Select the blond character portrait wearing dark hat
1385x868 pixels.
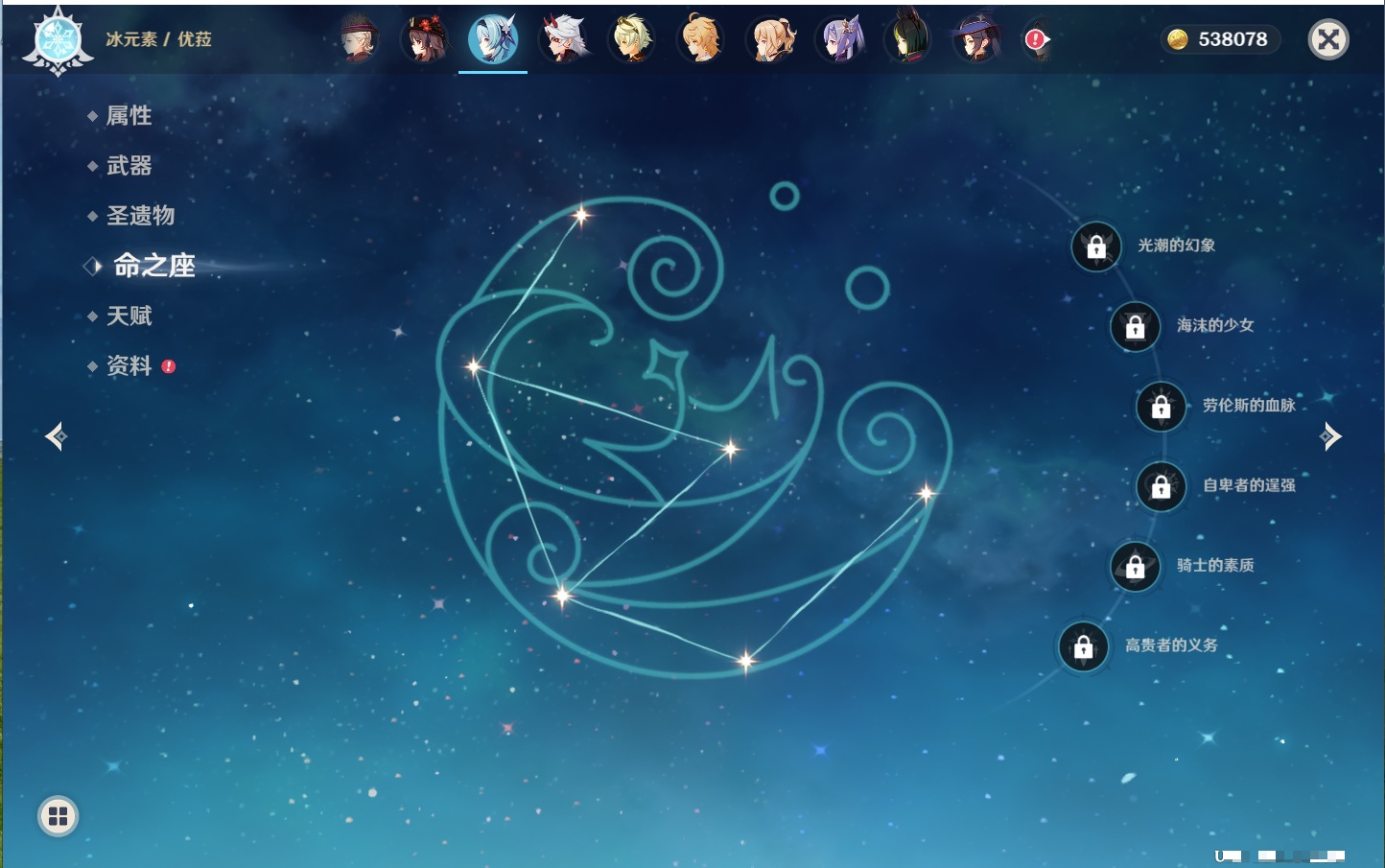pos(359,39)
